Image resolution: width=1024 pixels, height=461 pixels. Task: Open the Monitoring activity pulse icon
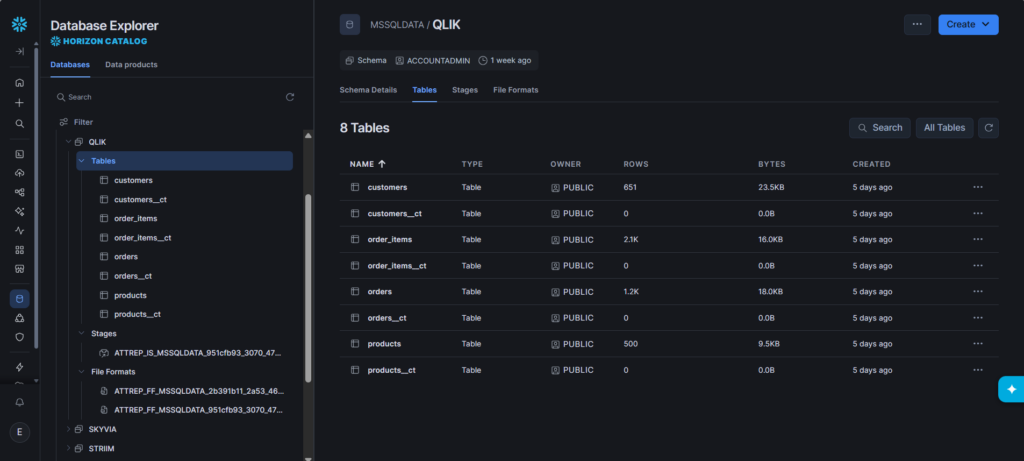tap(20, 230)
